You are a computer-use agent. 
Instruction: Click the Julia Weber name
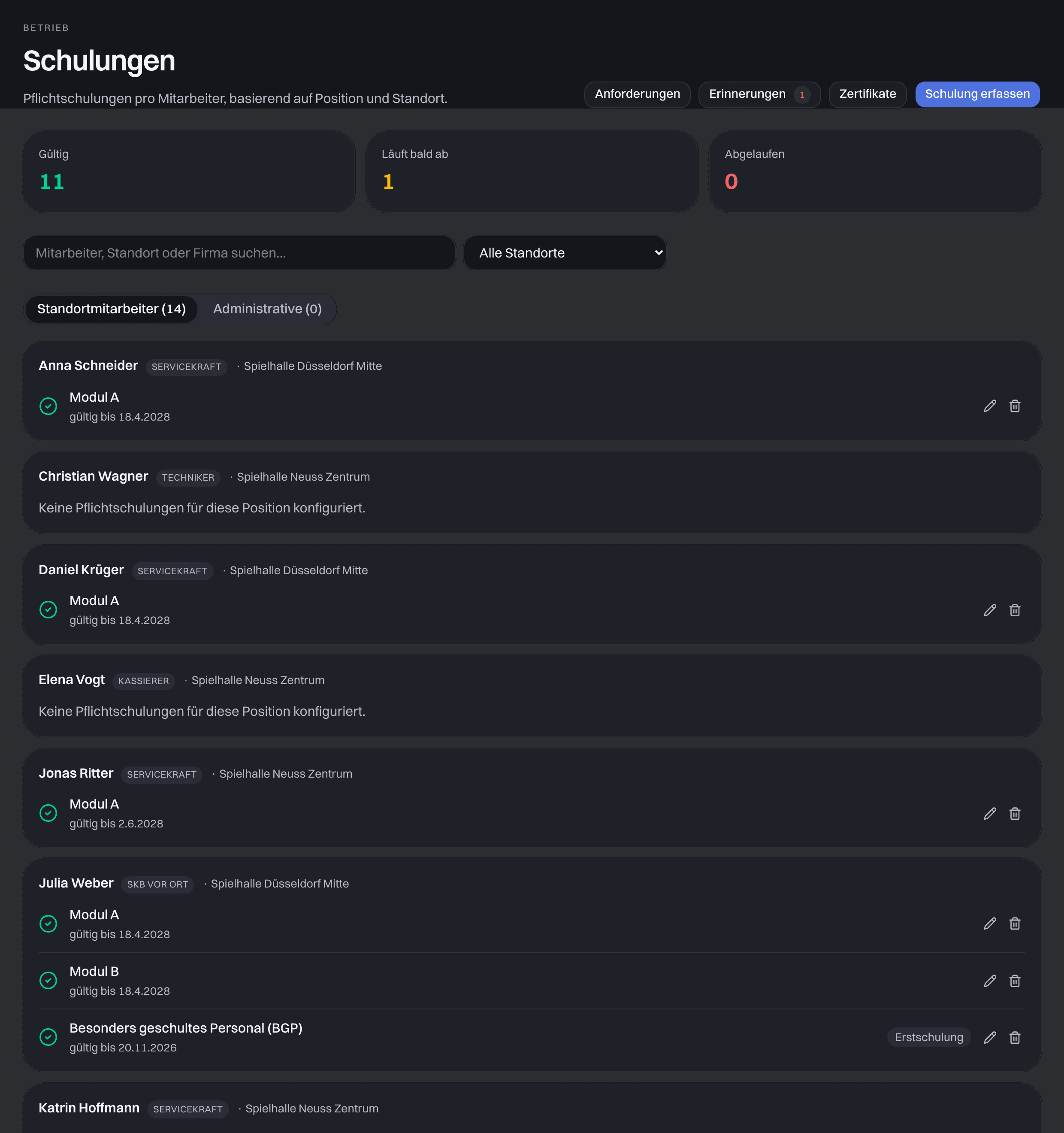pyautogui.click(x=76, y=883)
